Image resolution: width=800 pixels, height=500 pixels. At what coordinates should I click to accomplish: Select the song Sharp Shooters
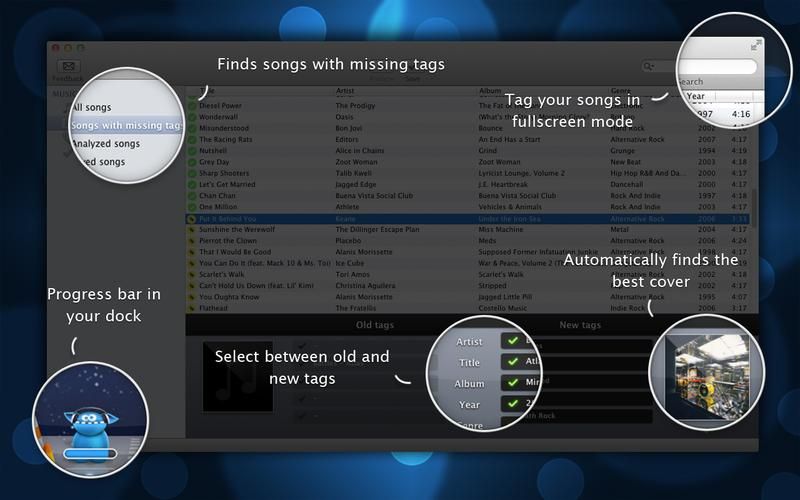point(224,173)
